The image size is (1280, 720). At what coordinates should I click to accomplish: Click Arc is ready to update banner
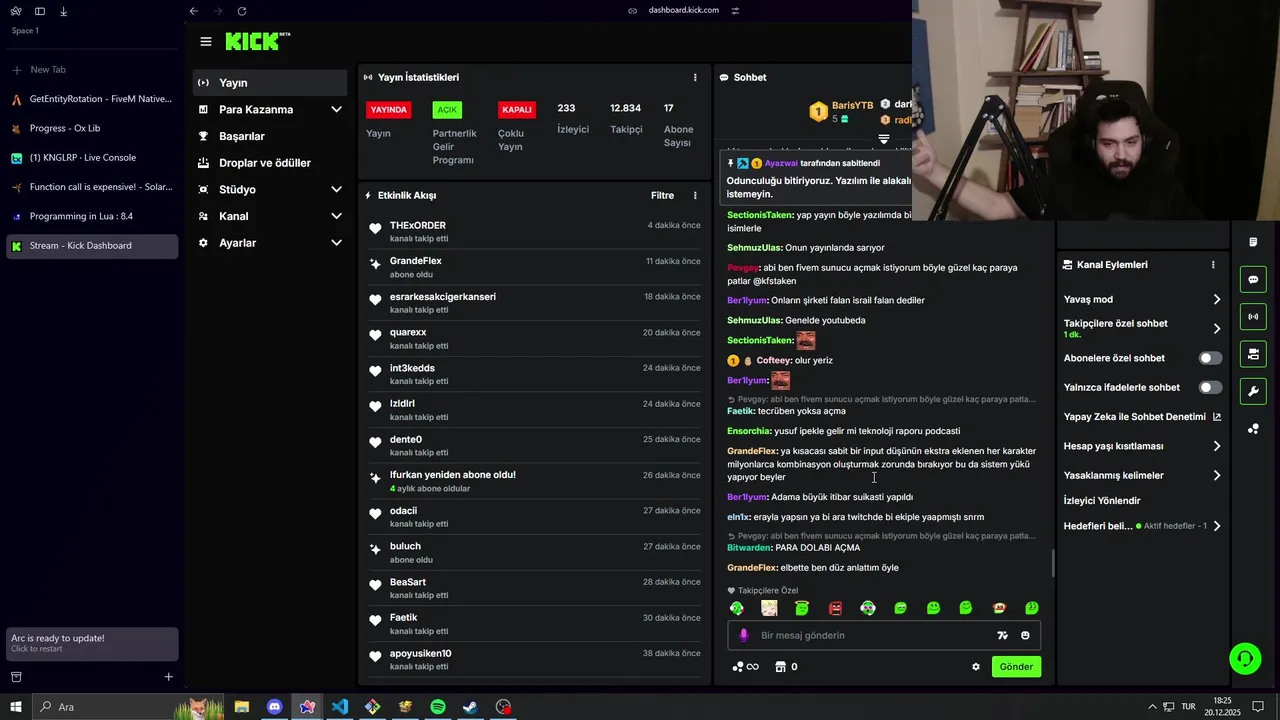[92, 643]
